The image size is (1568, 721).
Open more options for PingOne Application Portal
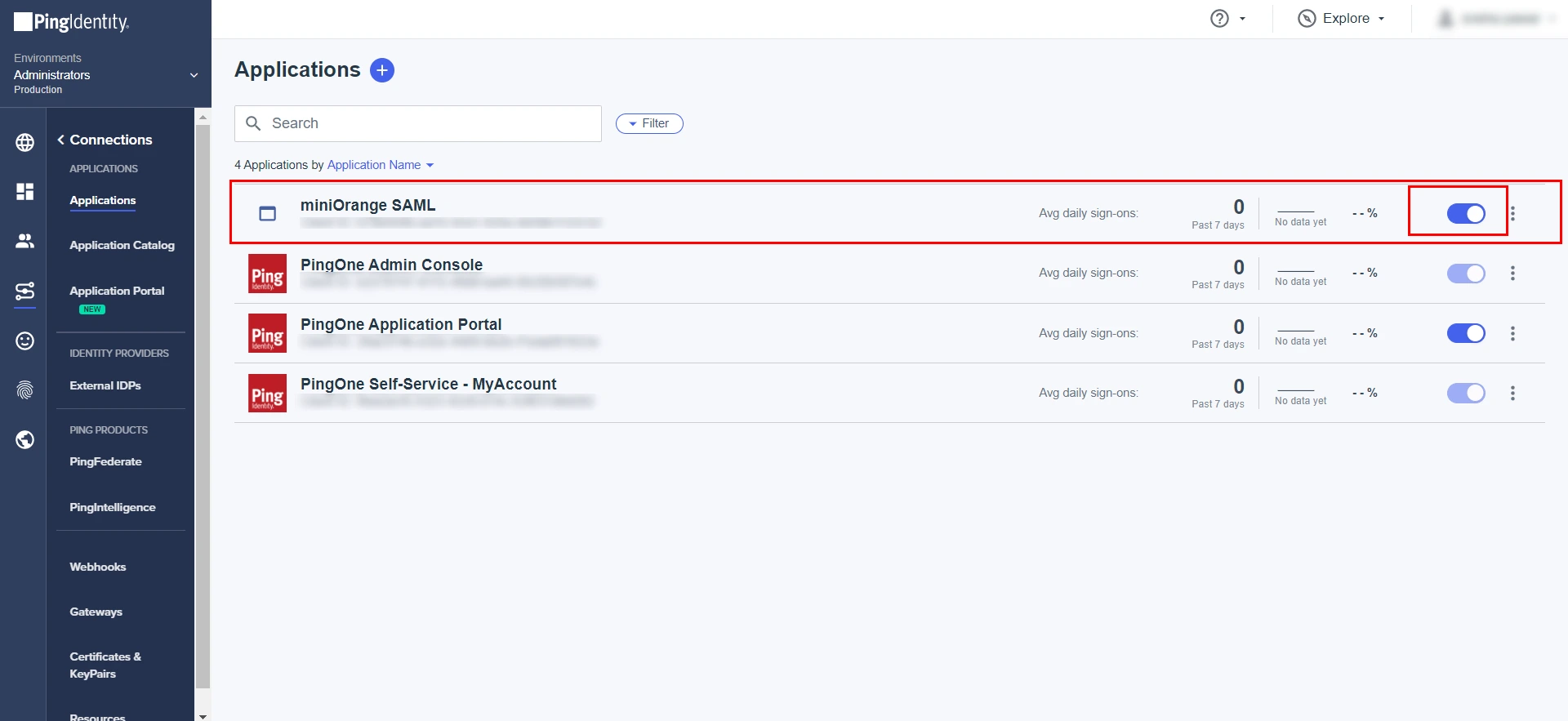coord(1512,333)
